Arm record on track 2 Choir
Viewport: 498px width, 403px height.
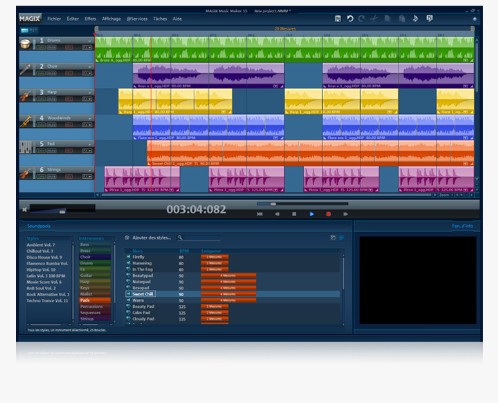pos(69,73)
